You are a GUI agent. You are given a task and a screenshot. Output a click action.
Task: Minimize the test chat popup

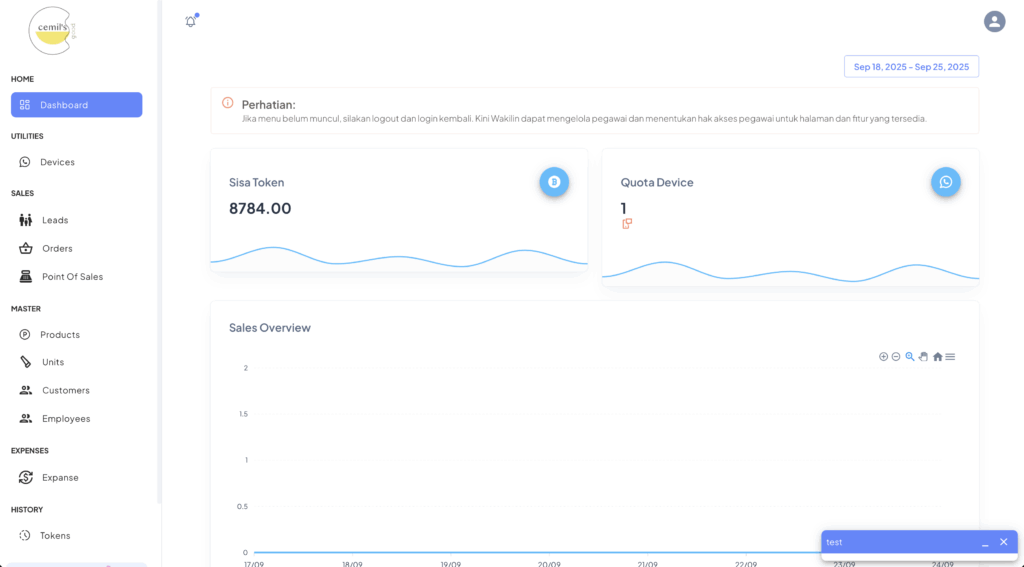985,542
